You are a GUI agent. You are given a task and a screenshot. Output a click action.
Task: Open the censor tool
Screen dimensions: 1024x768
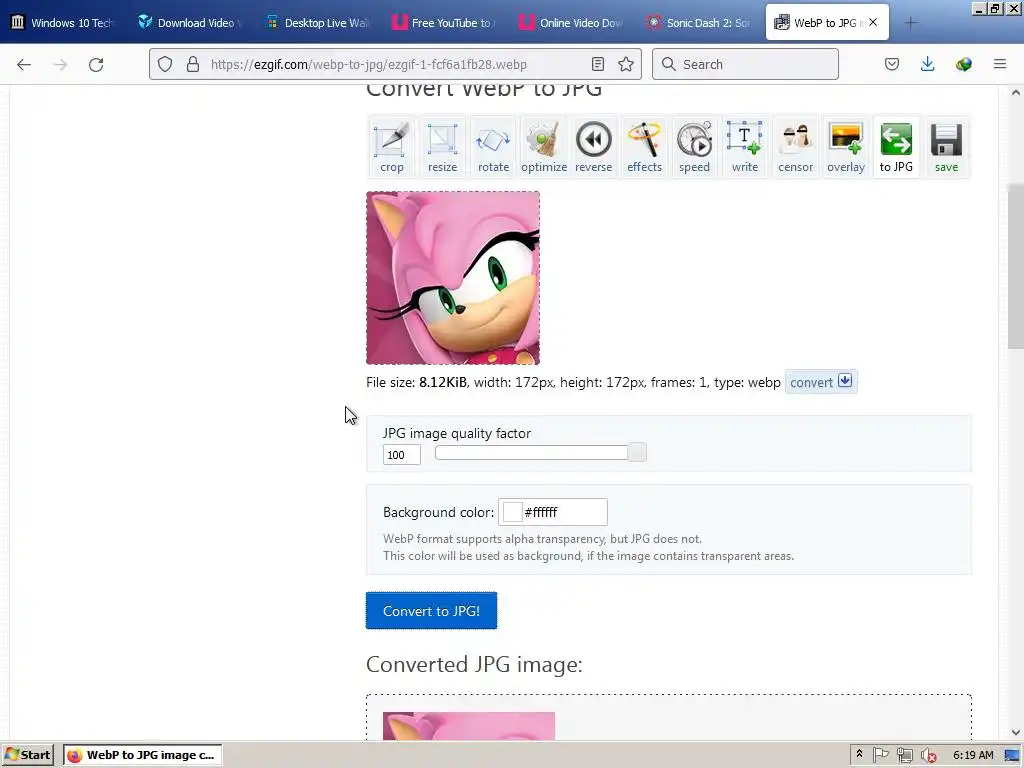795,147
